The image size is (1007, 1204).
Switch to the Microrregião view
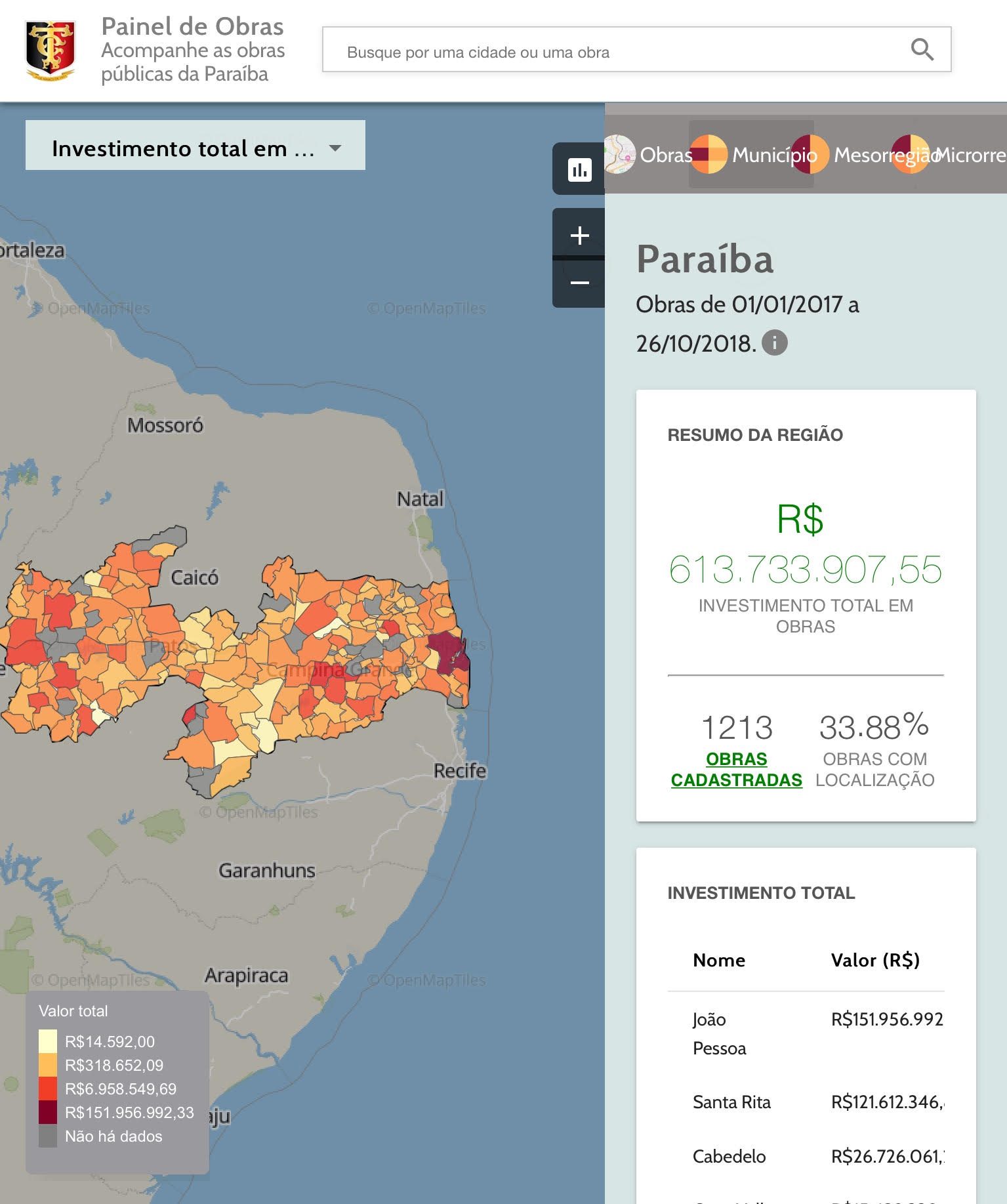[970, 155]
